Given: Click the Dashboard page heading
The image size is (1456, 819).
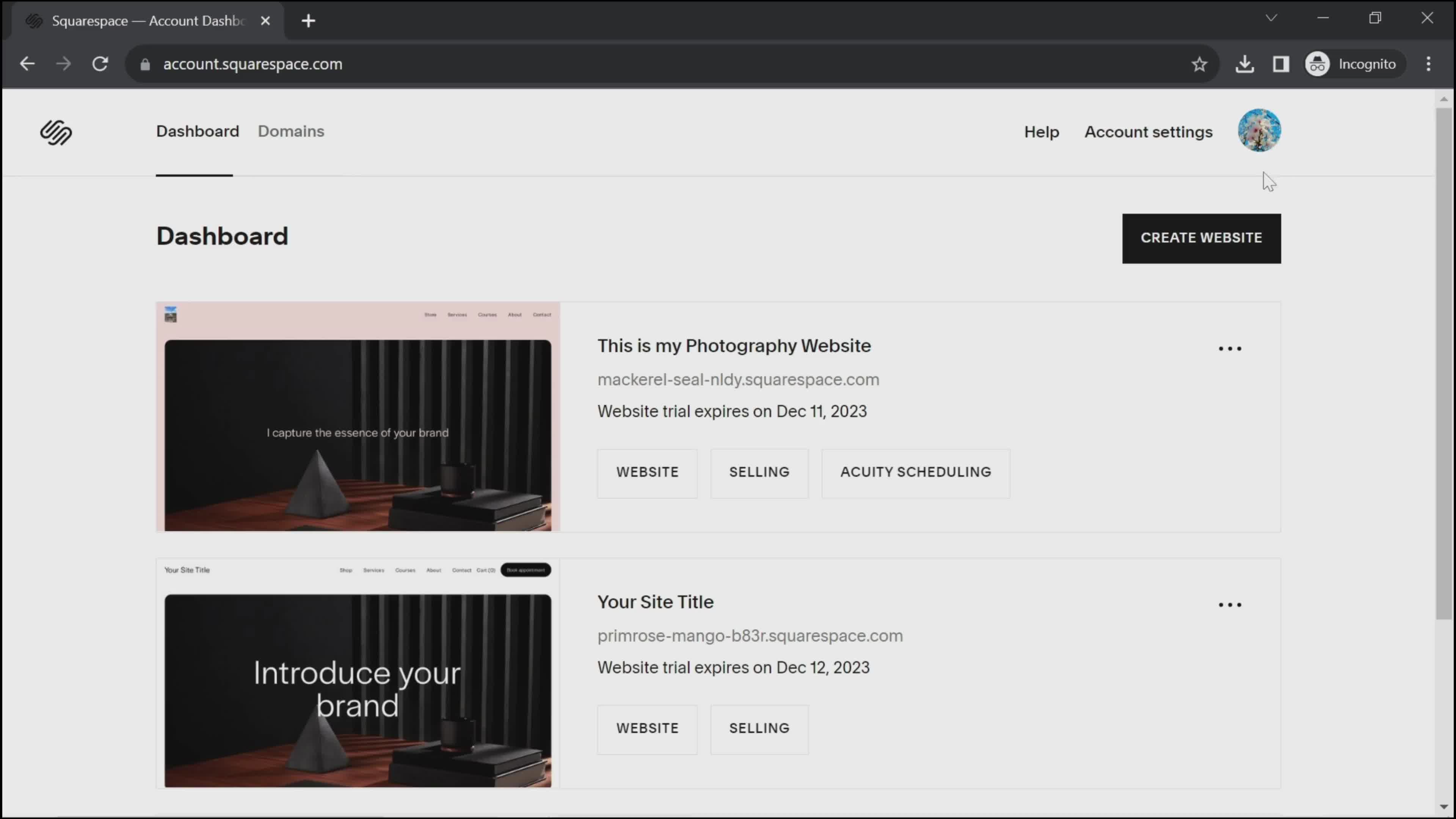Looking at the screenshot, I should 221,237.
